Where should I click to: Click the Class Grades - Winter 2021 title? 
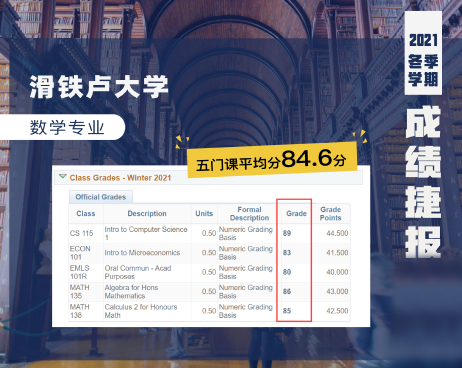(x=120, y=178)
